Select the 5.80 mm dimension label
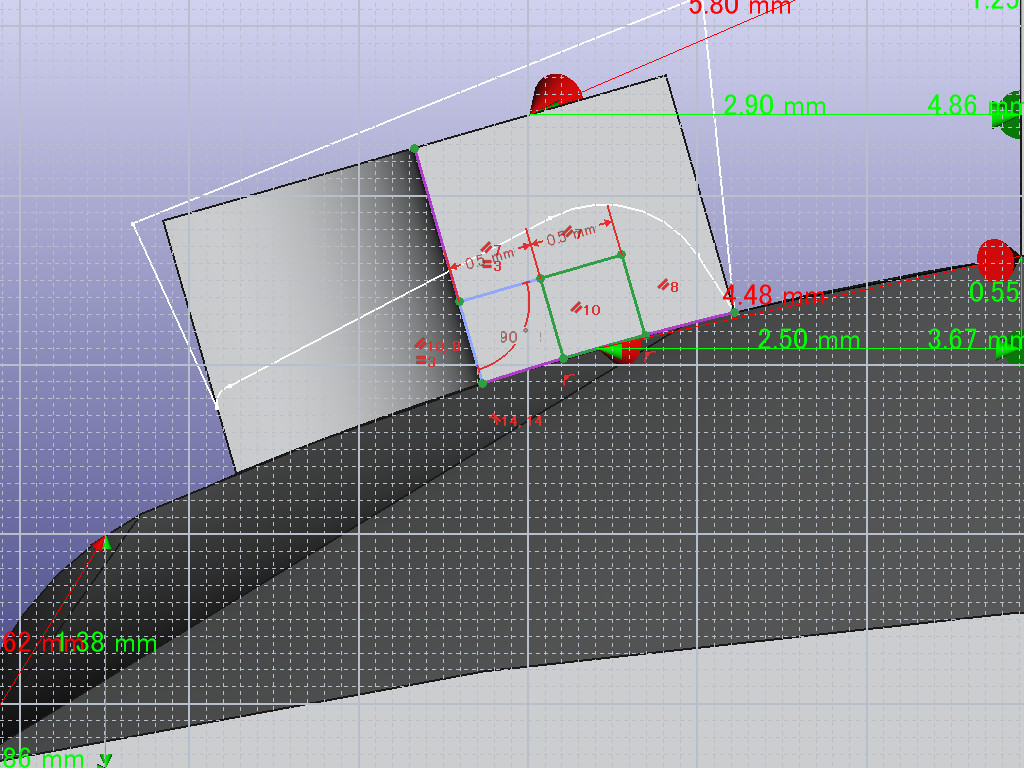Screen dimensions: 1024x768 click(x=740, y=7)
